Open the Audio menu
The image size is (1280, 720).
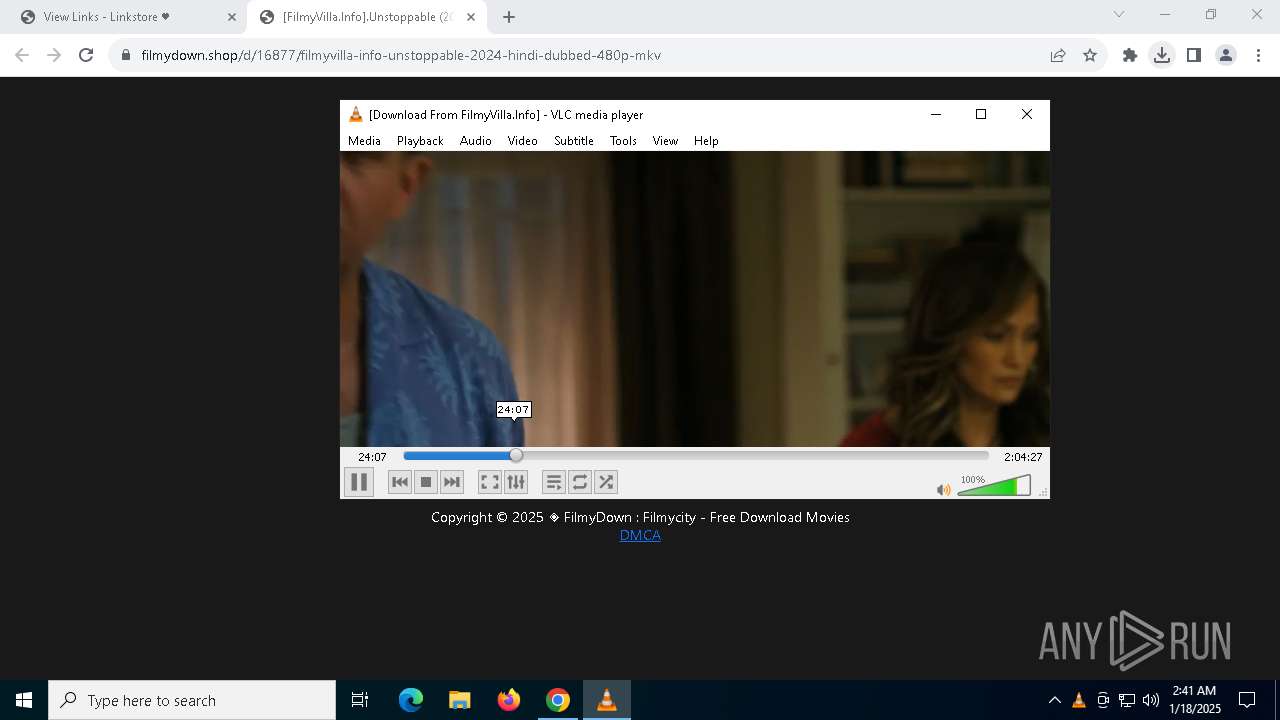click(476, 141)
